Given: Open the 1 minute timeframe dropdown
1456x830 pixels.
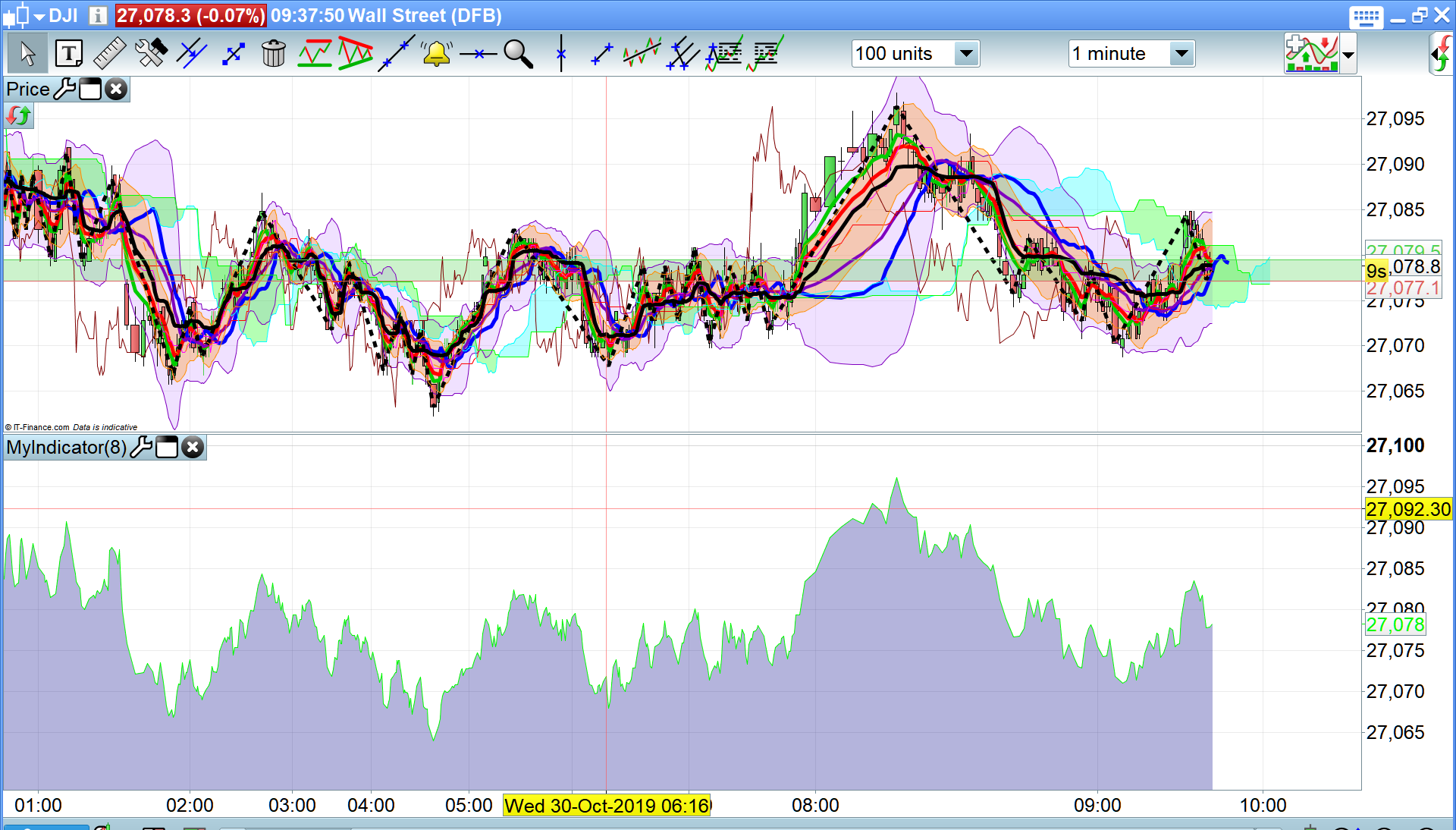Looking at the screenshot, I should click(1181, 54).
